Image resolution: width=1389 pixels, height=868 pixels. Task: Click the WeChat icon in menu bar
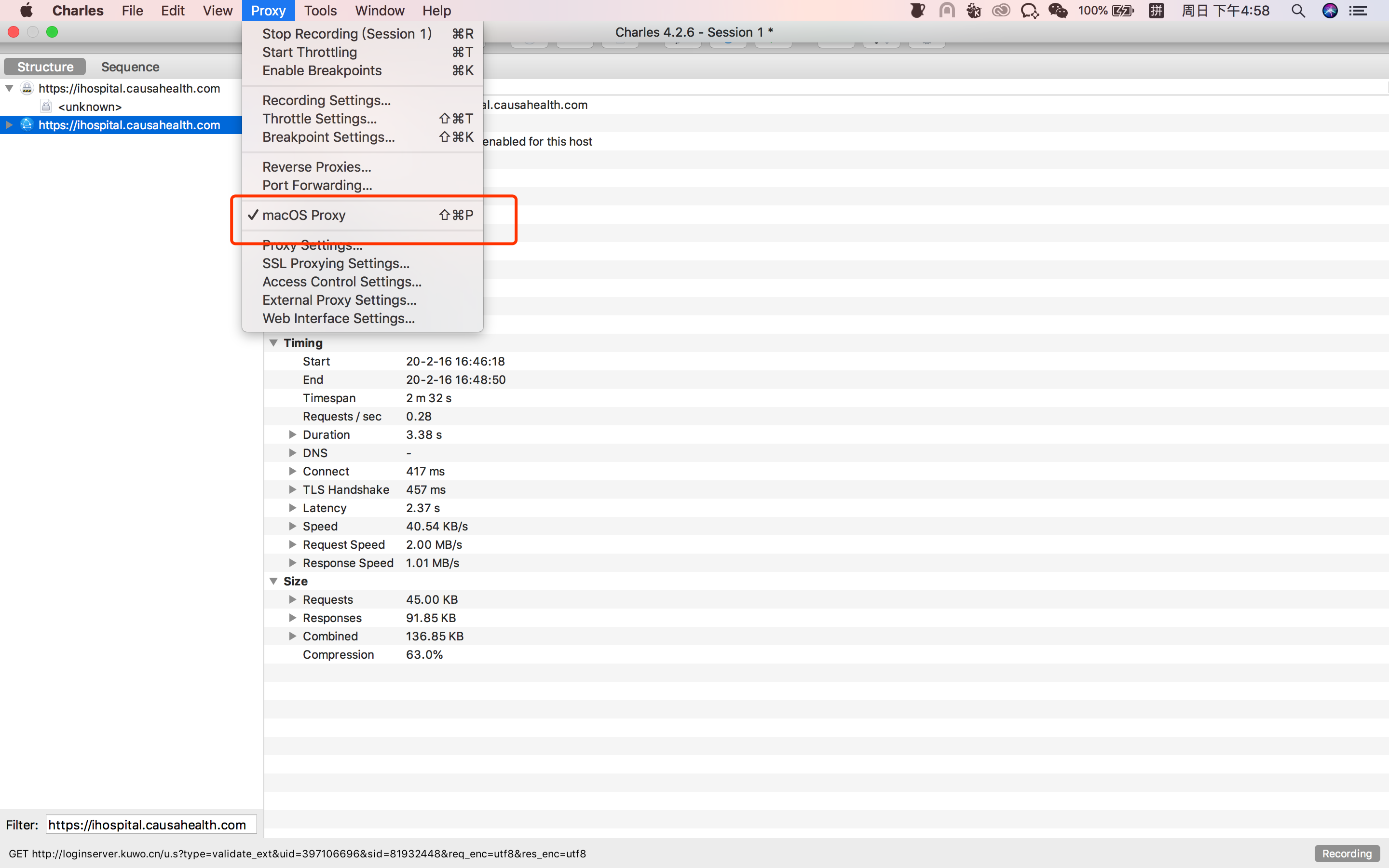pyautogui.click(x=1057, y=11)
